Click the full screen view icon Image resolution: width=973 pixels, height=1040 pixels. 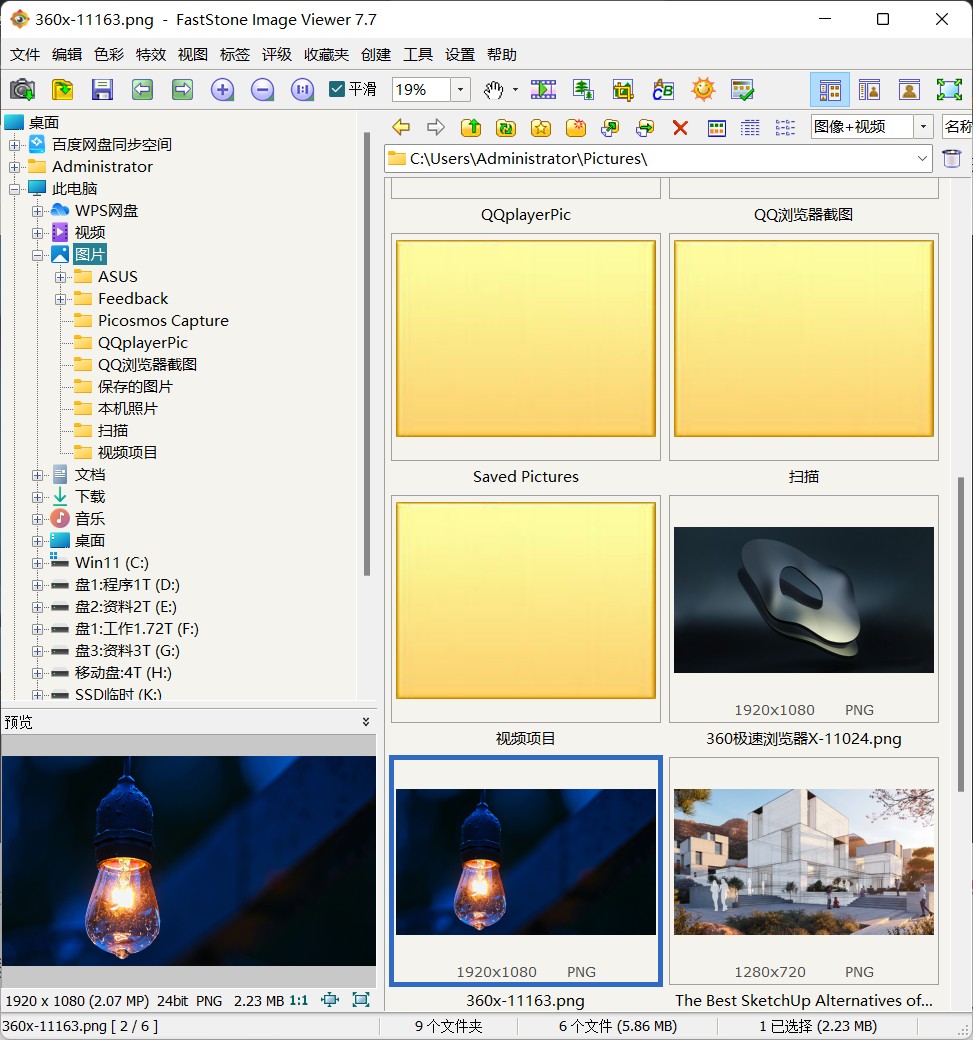click(949, 90)
